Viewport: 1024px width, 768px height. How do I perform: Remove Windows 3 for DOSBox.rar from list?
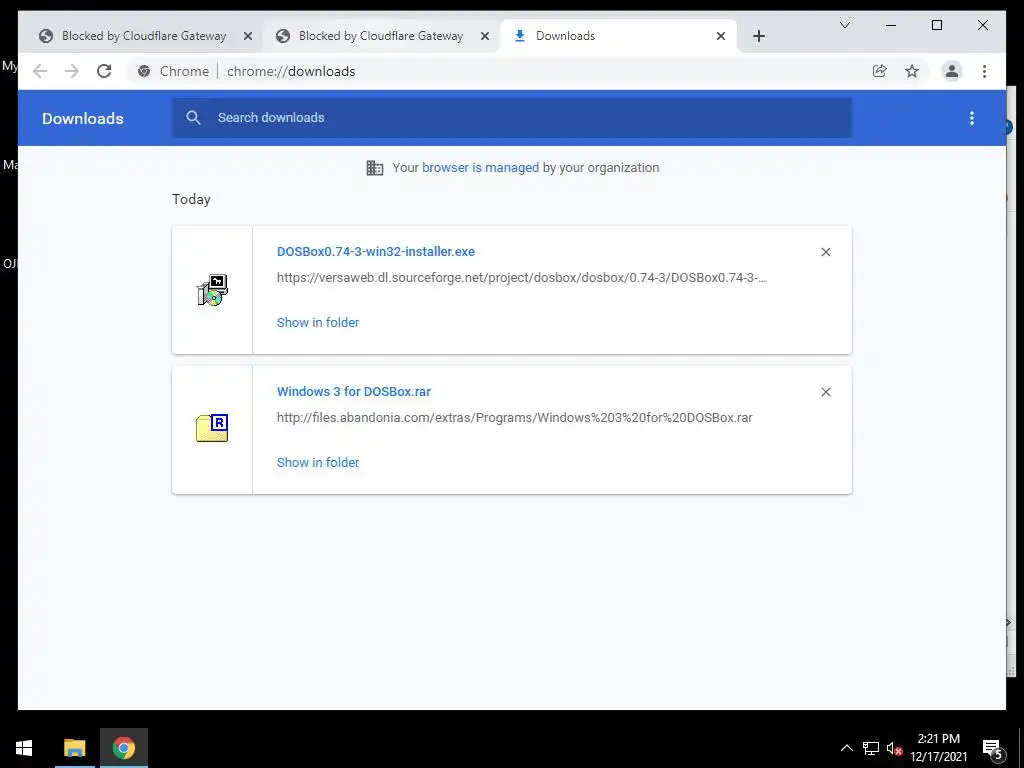pyautogui.click(x=825, y=392)
